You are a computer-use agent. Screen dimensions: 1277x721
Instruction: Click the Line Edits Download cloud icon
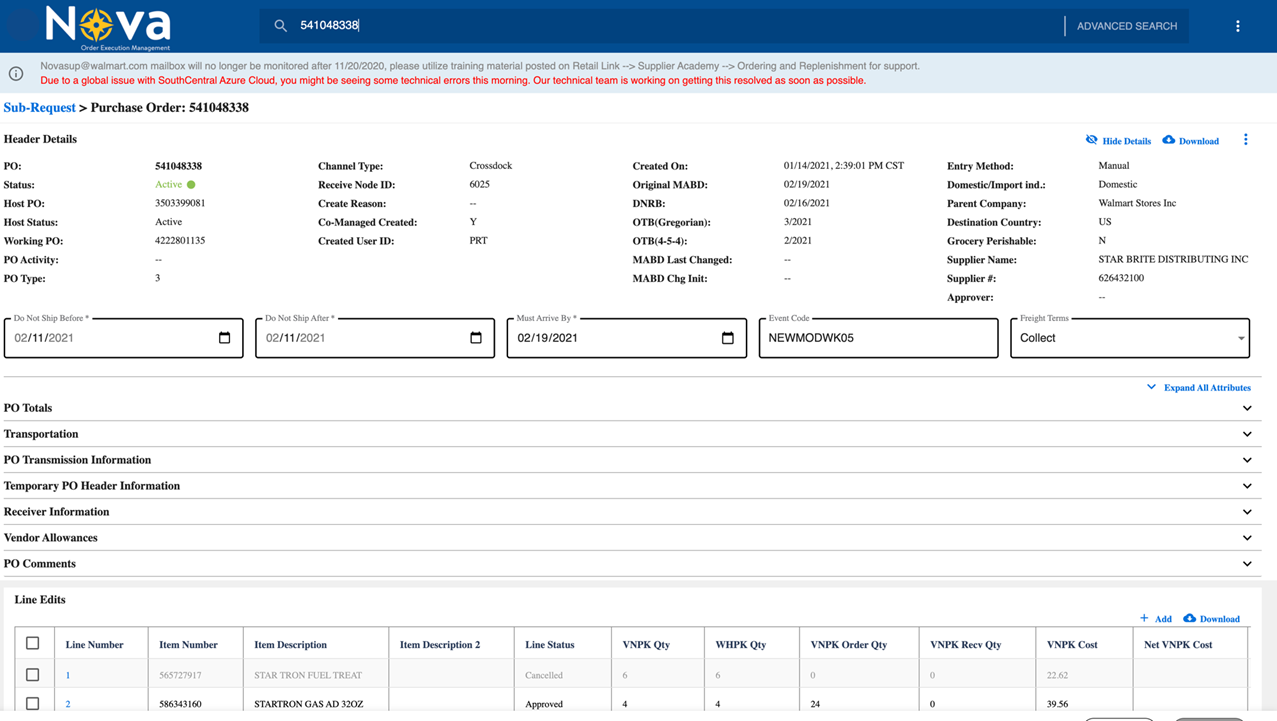[1190, 618]
